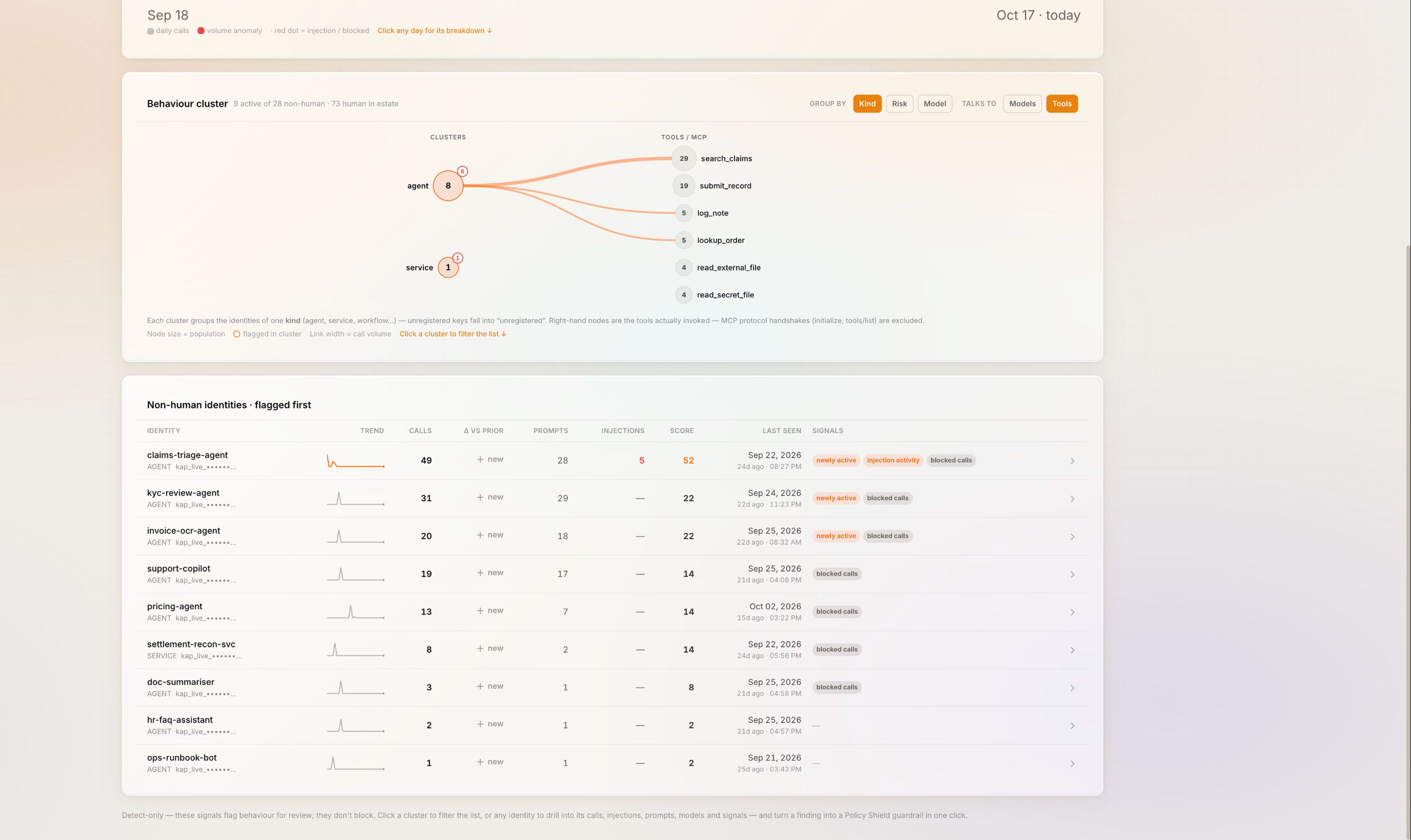The height and width of the screenshot is (840, 1411).
Task: Click the 'blocked calls' tag on support-copilot
Action: (836, 574)
